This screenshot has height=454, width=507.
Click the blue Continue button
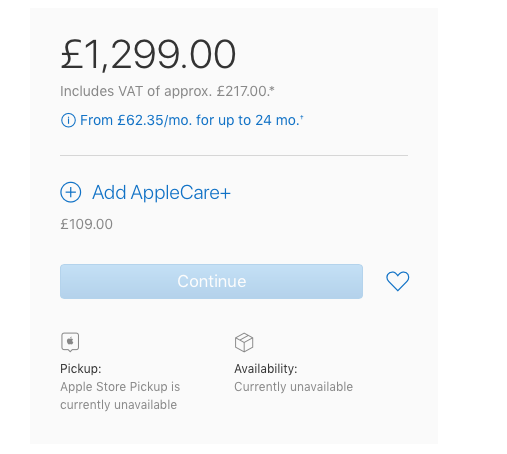click(211, 281)
